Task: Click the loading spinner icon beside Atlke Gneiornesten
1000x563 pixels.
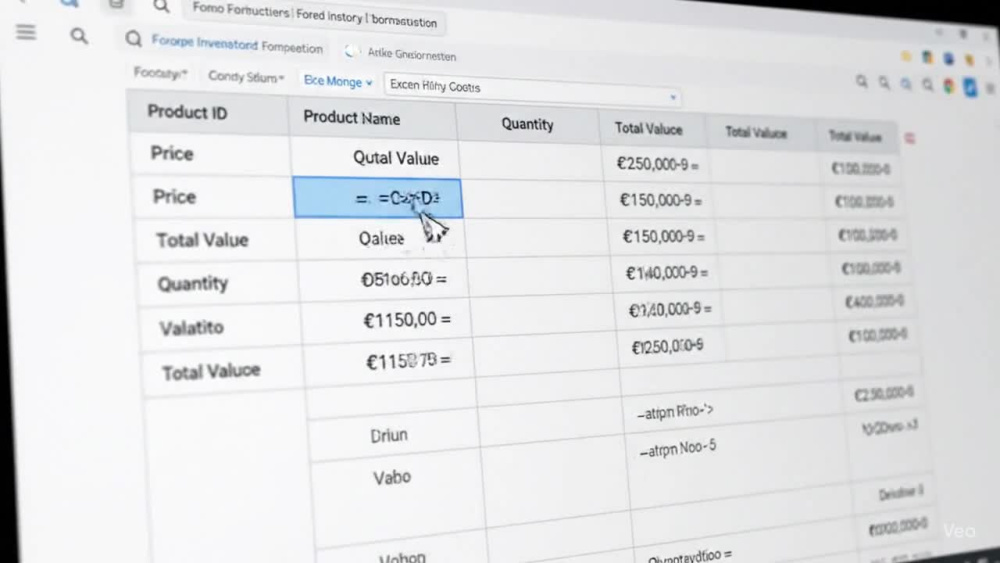Action: 351,51
